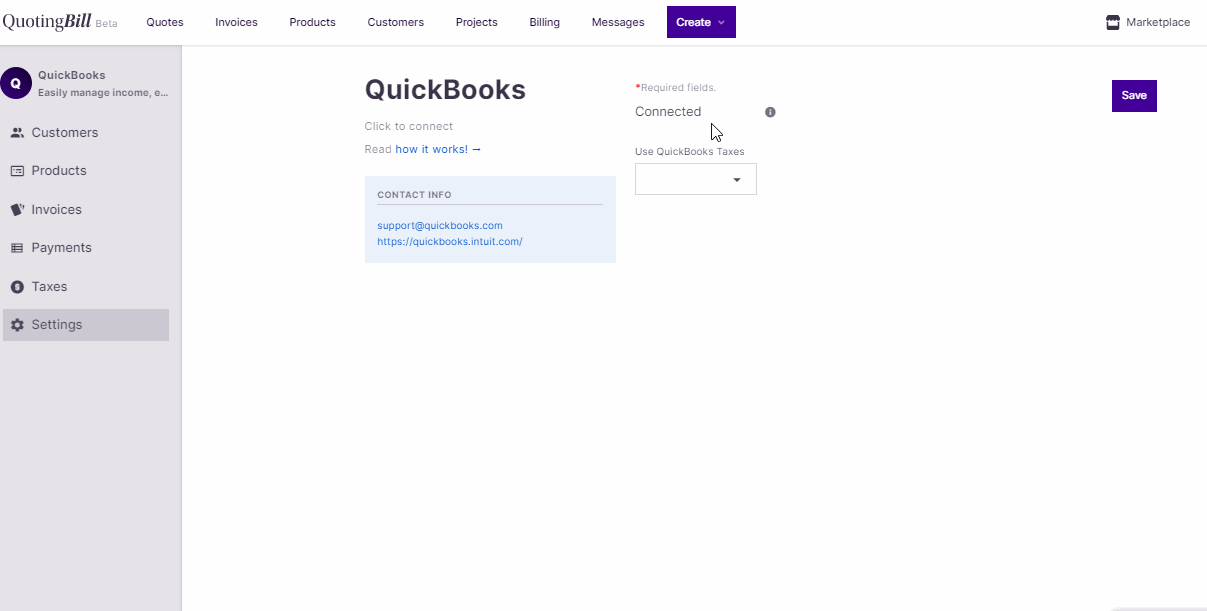The height and width of the screenshot is (611, 1207).
Task: Click the Marketplace store icon
Action: point(1113,22)
